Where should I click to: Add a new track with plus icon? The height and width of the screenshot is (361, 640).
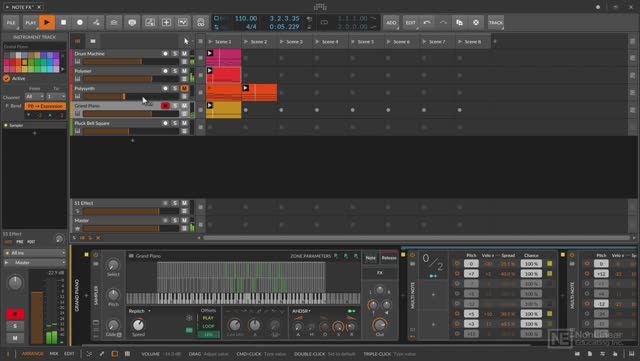click(x=132, y=140)
